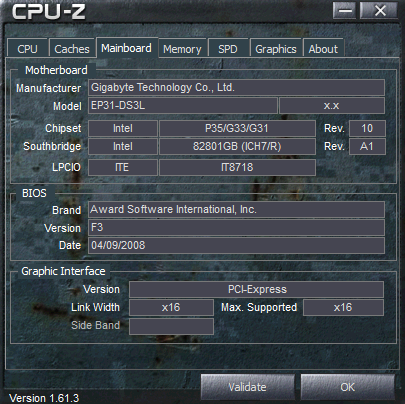
Task: Click the Graphic Interface Version PCI-Express field
Action: [x=256, y=289]
